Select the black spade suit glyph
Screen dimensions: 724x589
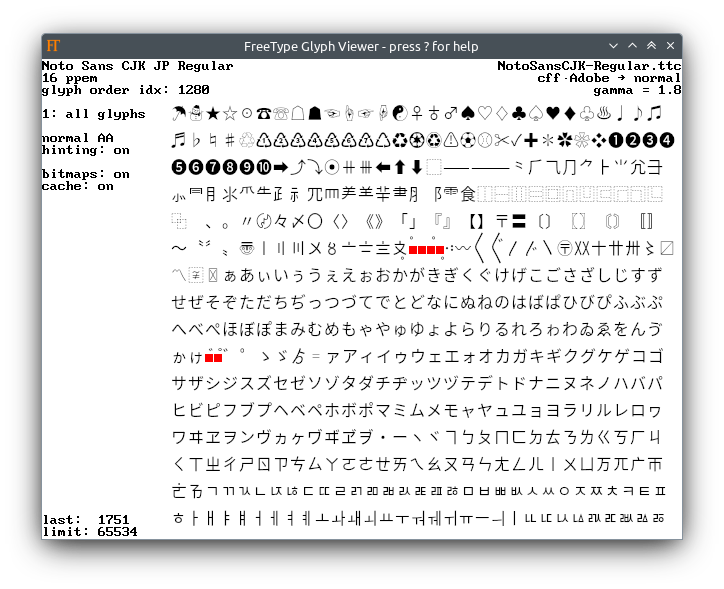pyautogui.click(x=468, y=113)
